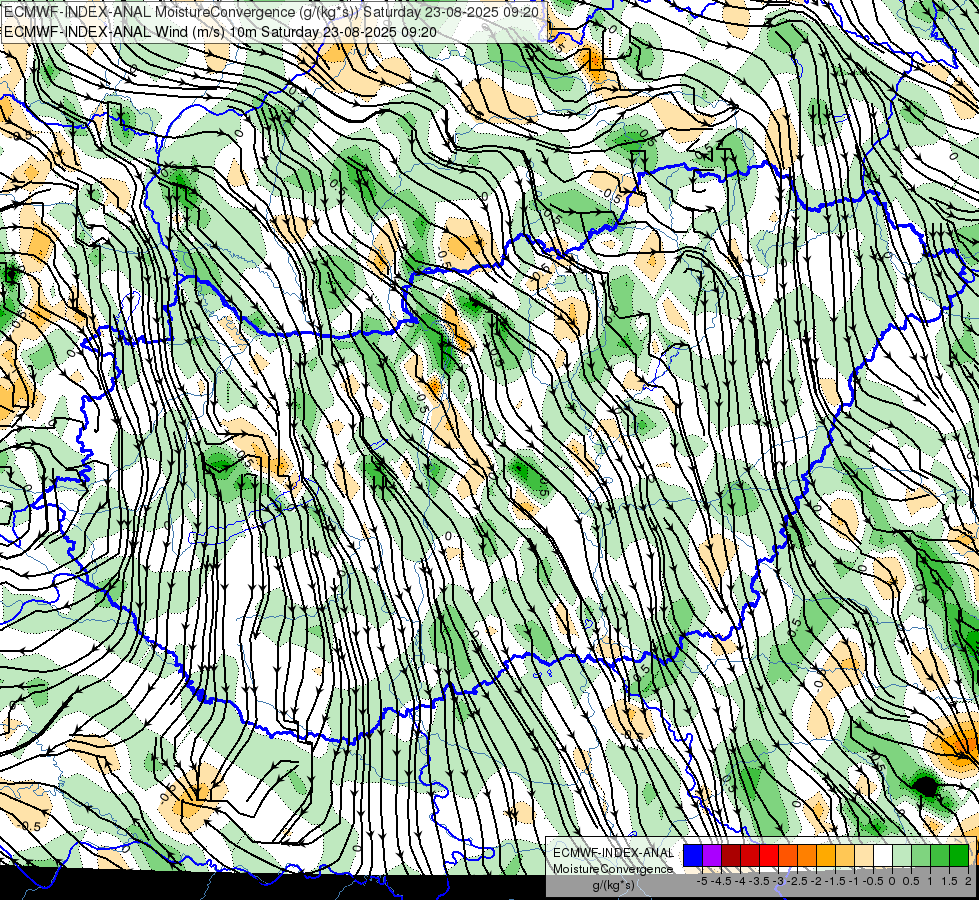Click the legend tick value -1

[x=854, y=881]
